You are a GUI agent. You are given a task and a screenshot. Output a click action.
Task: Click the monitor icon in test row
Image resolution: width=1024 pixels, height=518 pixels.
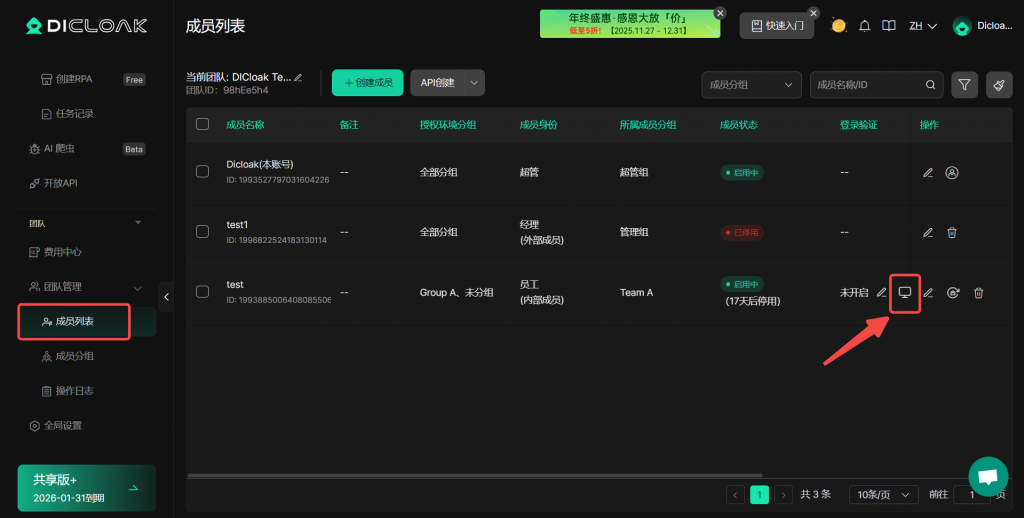point(904,292)
